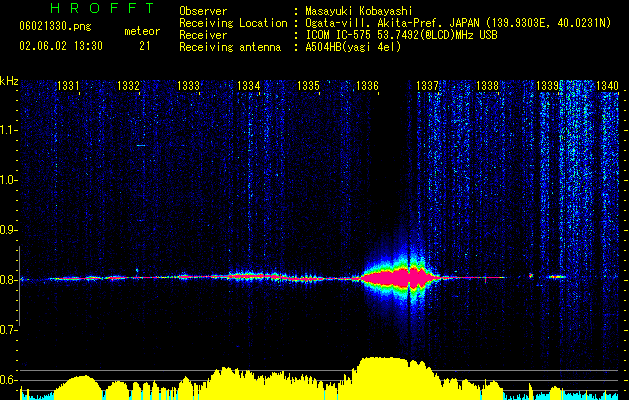Screen dimensions: 629x400
Task: Click the 1331 time marker
Action: pyautogui.click(x=68, y=85)
